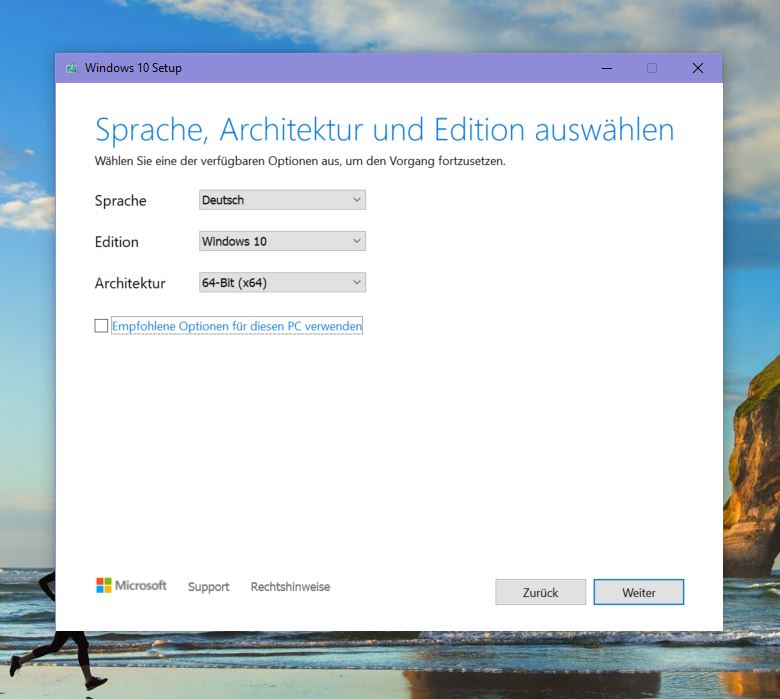The height and width of the screenshot is (699, 780).
Task: Click the 'Windows 10 Setup' window title text
Action: tap(133, 68)
